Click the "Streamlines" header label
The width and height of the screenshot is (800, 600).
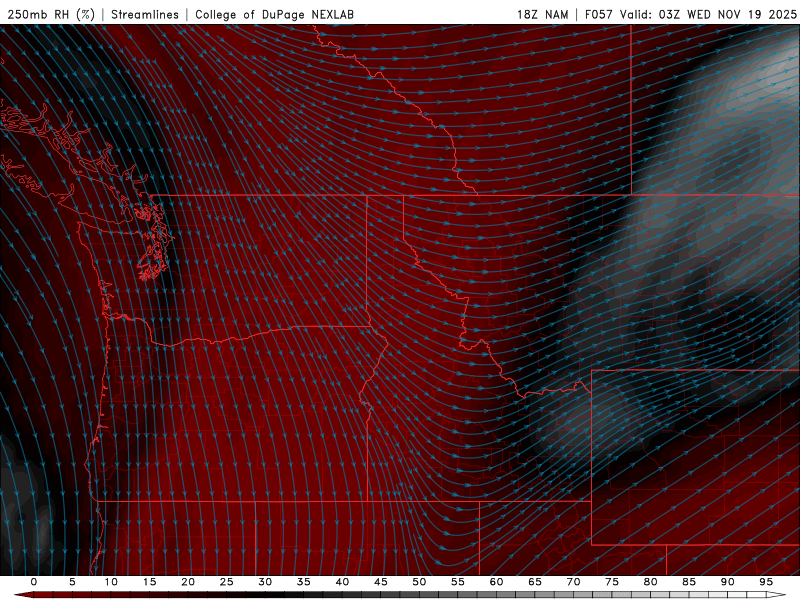145,14
